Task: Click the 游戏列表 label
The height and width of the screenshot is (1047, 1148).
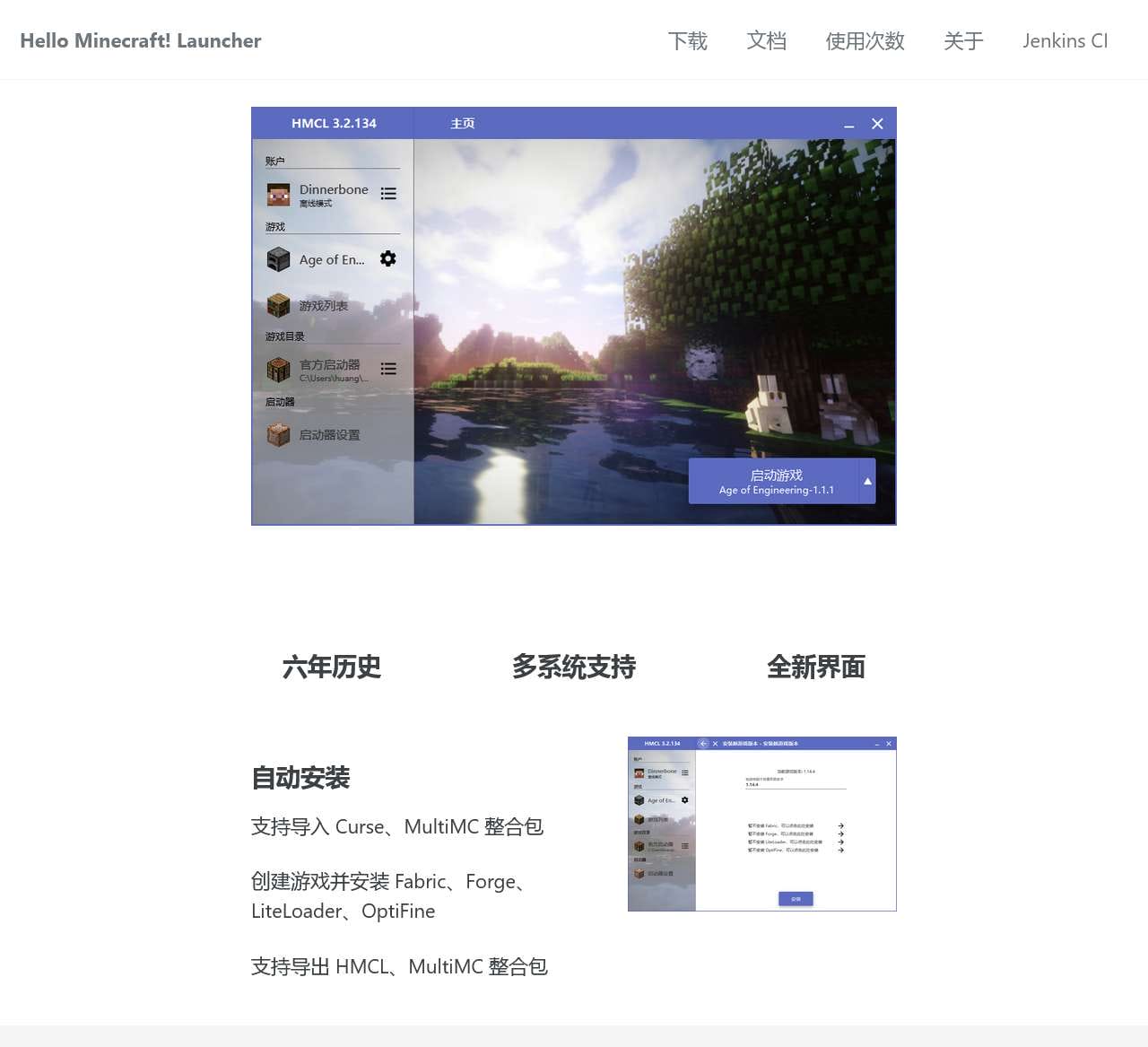Action: click(323, 306)
